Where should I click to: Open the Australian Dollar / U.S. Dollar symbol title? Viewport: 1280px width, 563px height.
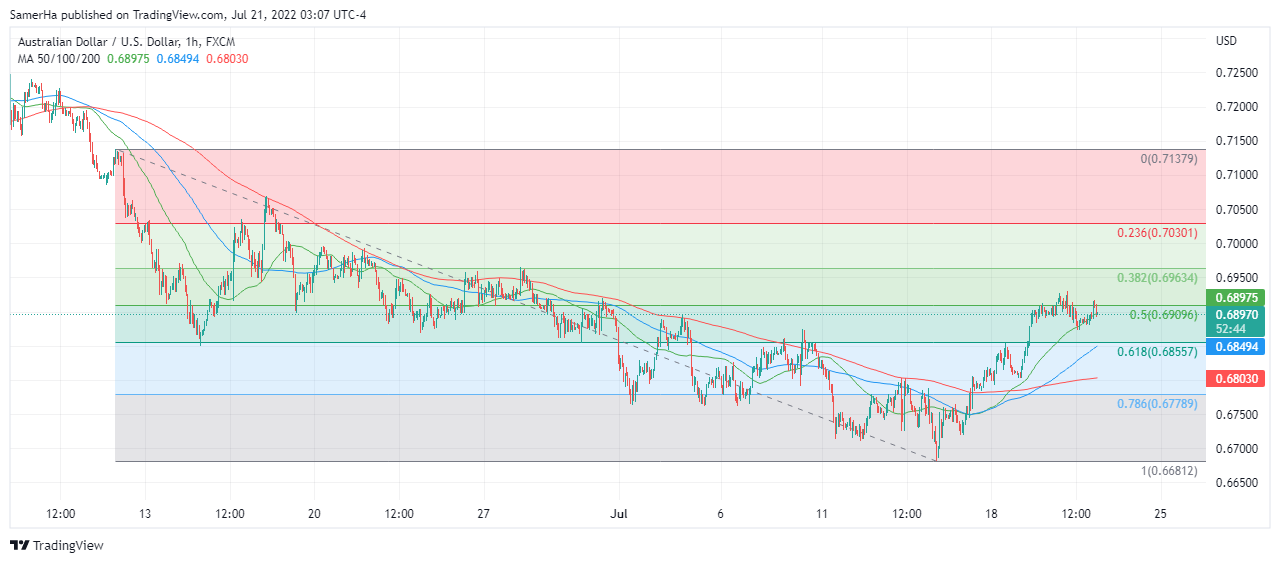point(112,42)
